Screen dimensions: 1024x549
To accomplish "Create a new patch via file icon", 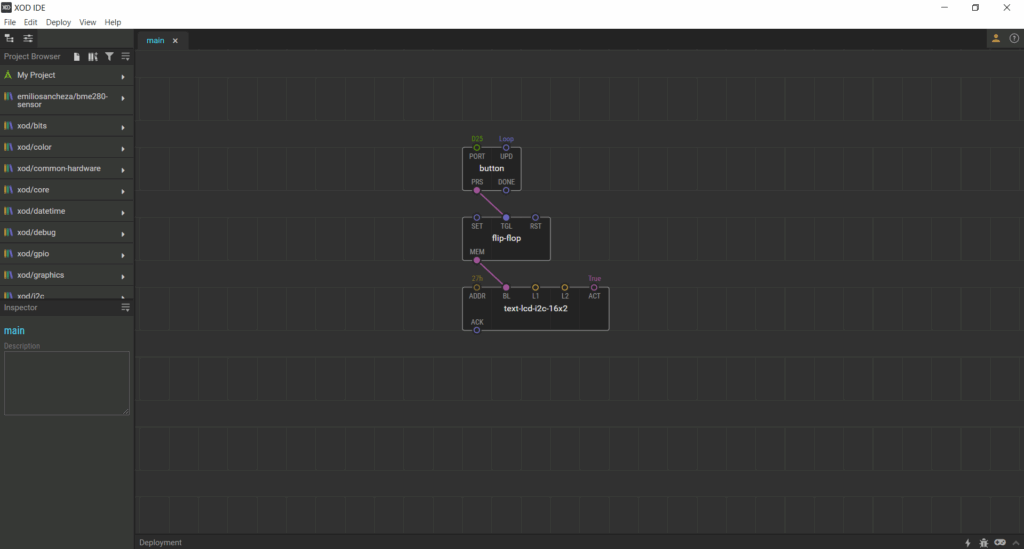I will point(76,57).
